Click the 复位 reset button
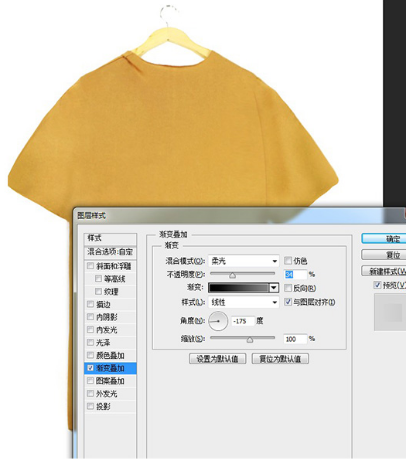Screen dimensions: 406x464 (384, 255)
